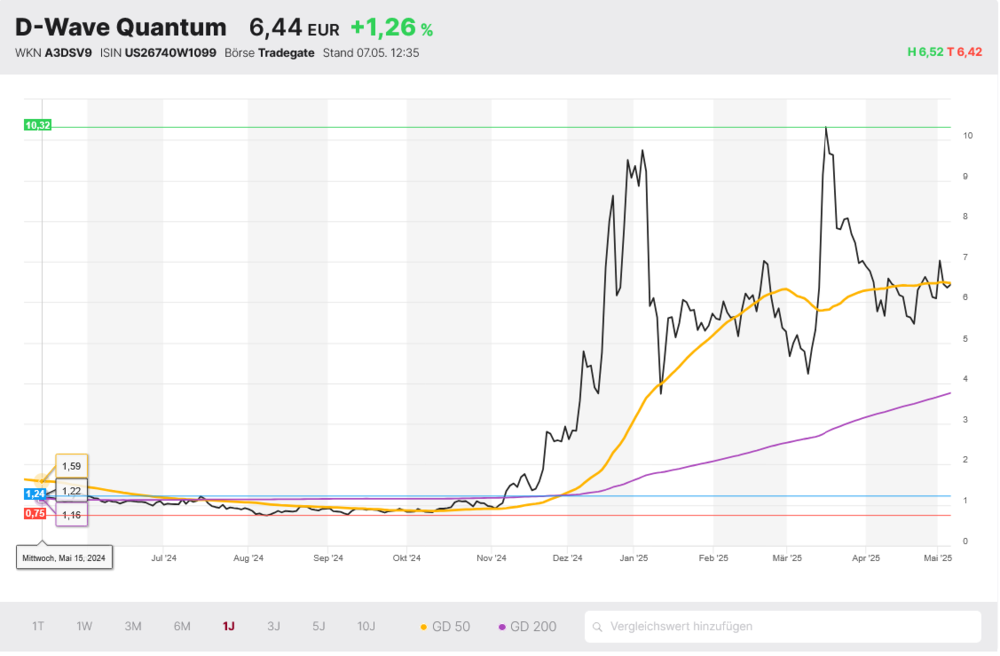This screenshot has width=1000, height=656.
Task: Open the 3M three-month chart
Action: pyautogui.click(x=131, y=626)
